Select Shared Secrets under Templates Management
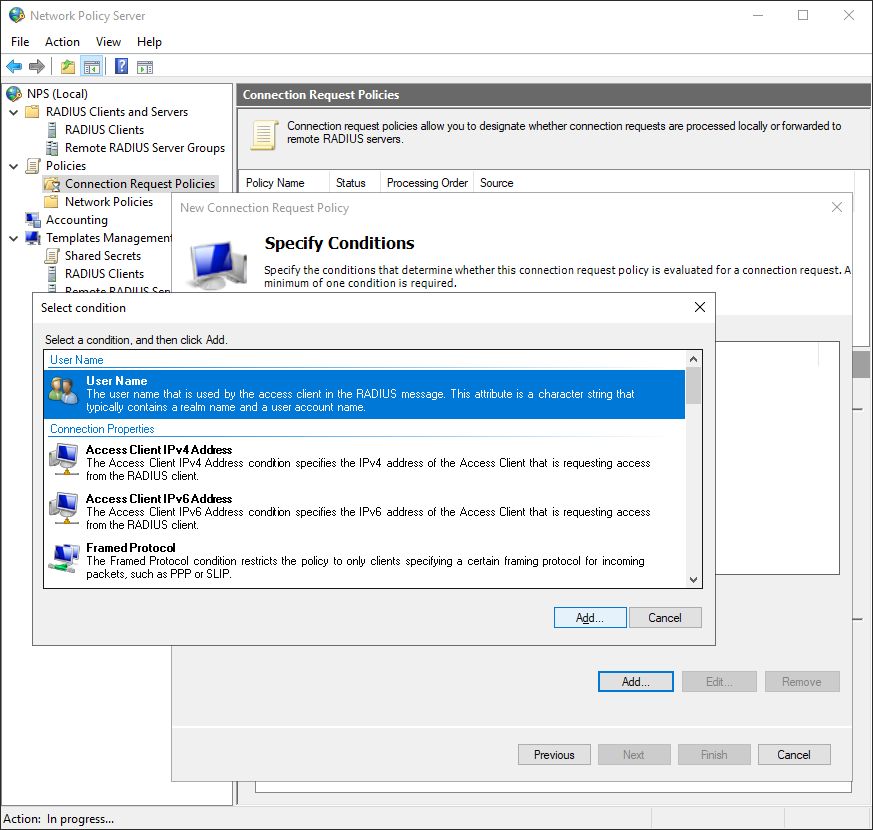Viewport: 873px width, 830px height. pyautogui.click(x=103, y=256)
